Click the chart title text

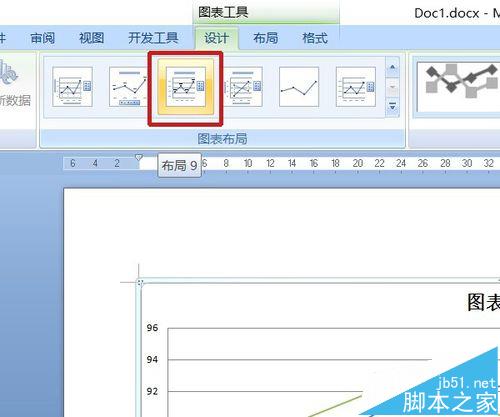tap(483, 303)
